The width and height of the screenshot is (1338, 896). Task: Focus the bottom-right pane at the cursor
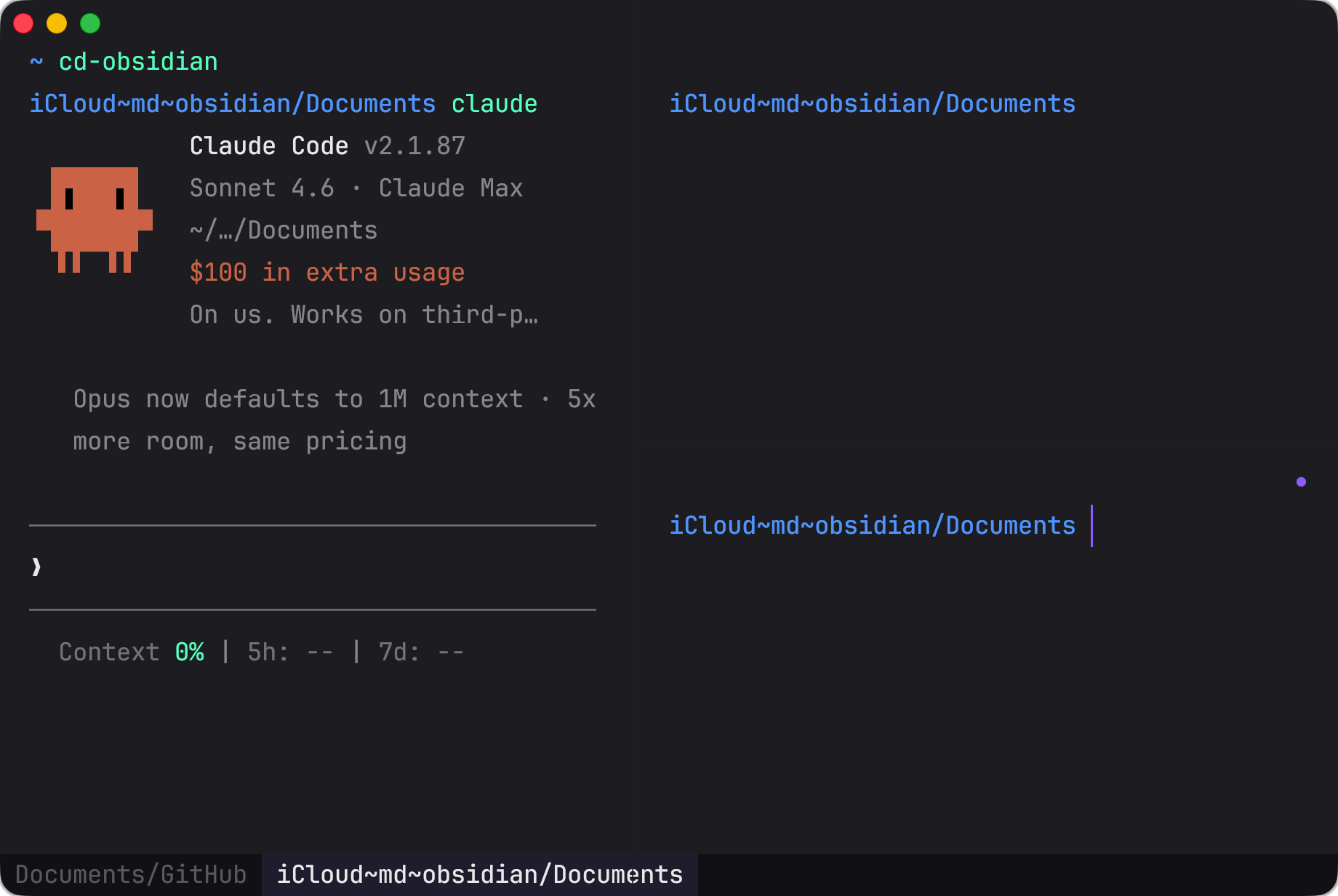pyautogui.click(x=1091, y=526)
